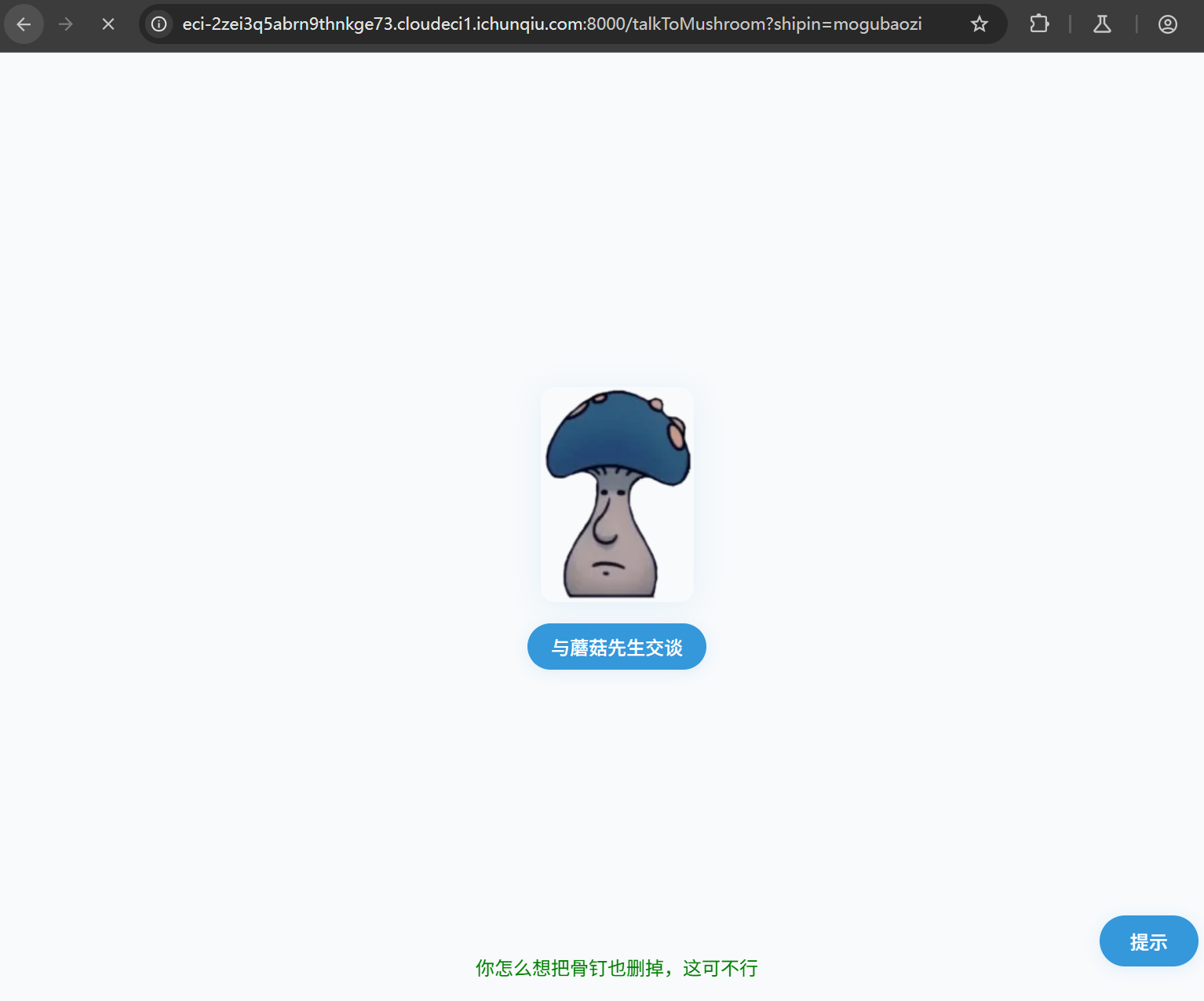Click the shipin=mogubaozi parameter in URL

pos(848,24)
